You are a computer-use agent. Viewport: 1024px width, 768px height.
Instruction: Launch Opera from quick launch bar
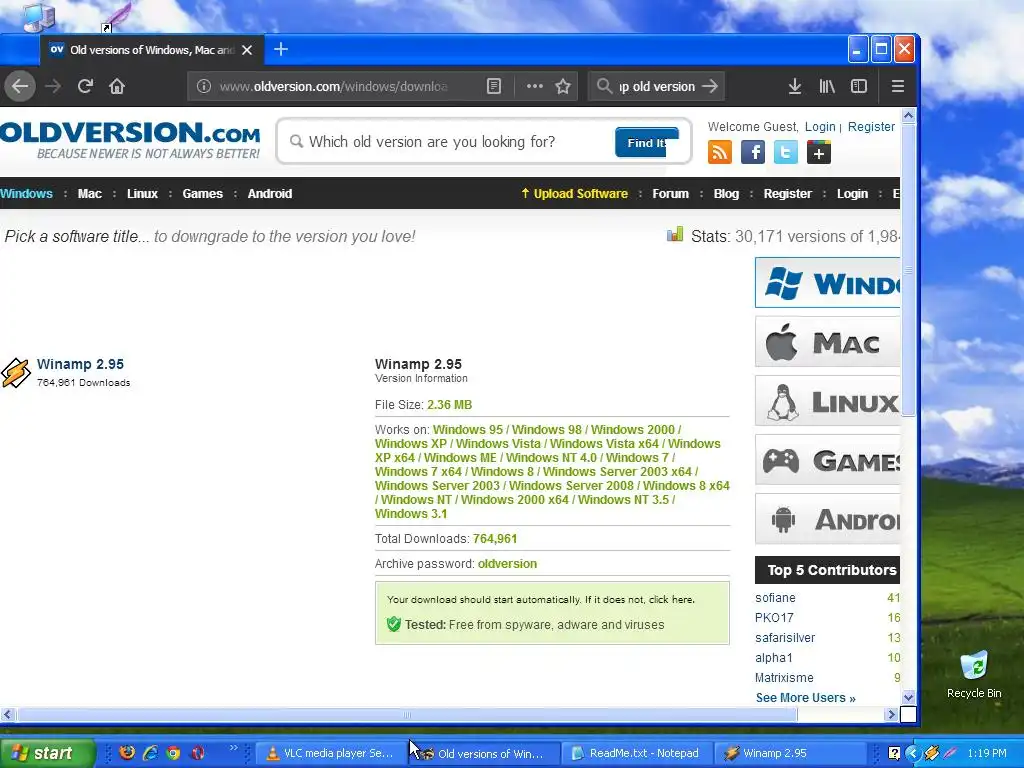(x=198, y=753)
